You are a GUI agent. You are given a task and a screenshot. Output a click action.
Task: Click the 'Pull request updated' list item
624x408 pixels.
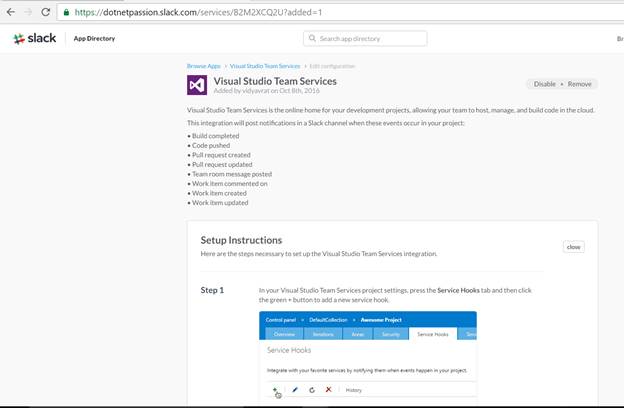pyautogui.click(x=222, y=164)
